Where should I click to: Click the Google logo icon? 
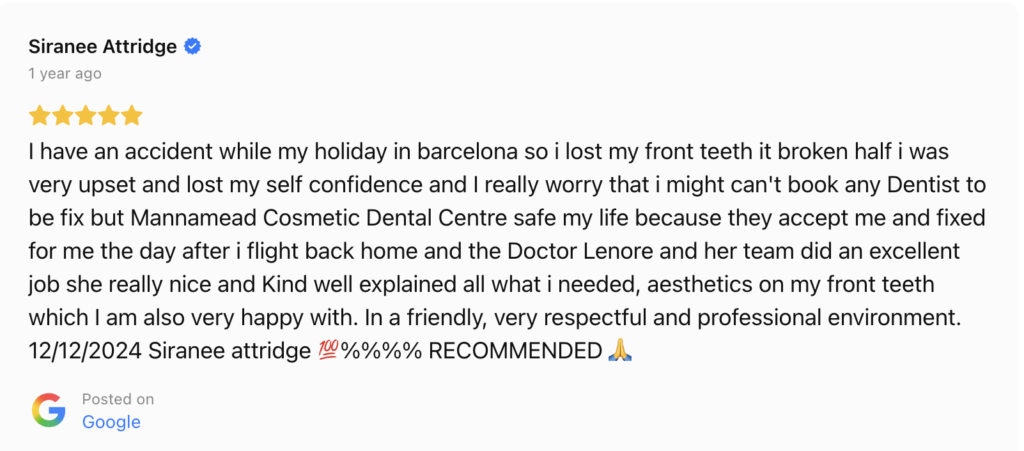pos(48,410)
